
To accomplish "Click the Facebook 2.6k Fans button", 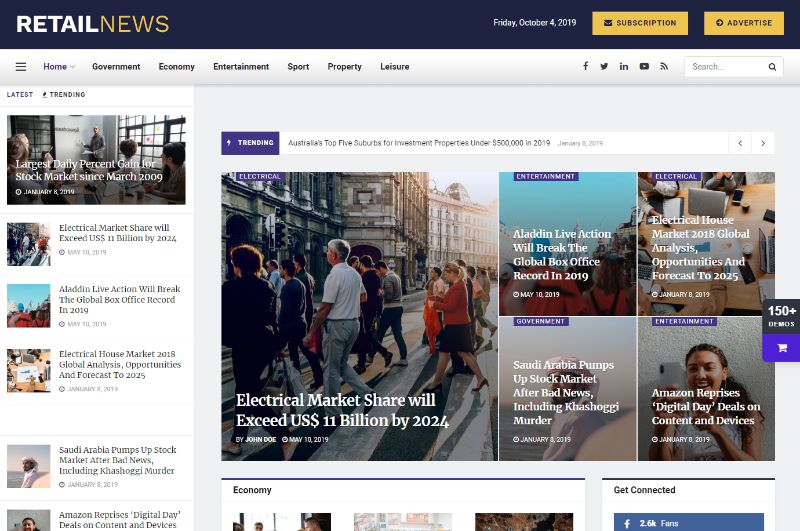I will [689, 523].
